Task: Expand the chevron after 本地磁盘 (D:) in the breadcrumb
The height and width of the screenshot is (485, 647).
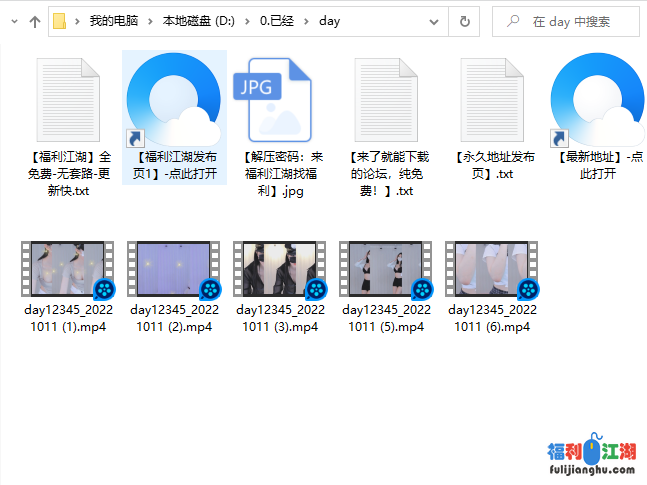Action: pos(245,21)
